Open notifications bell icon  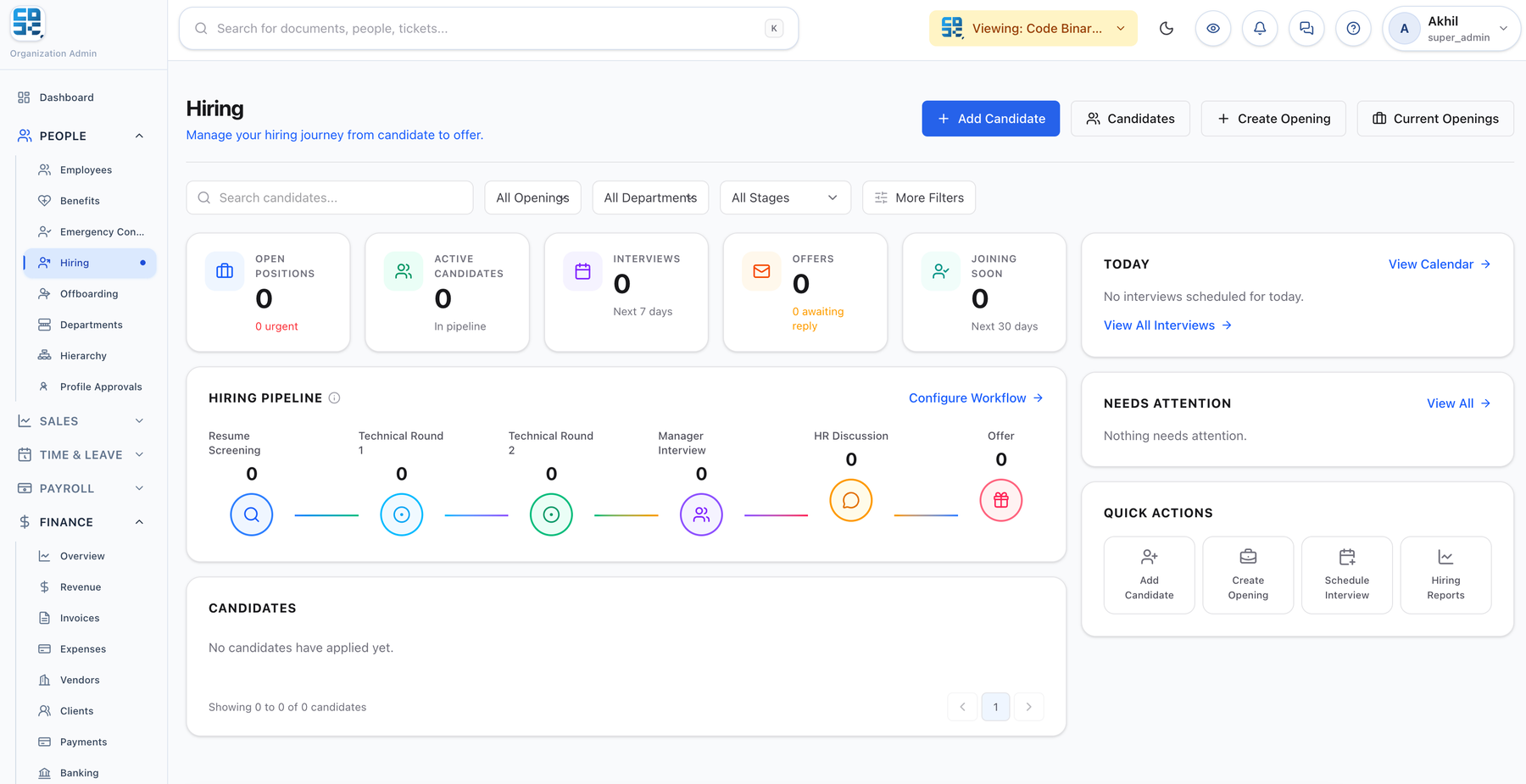(1260, 28)
